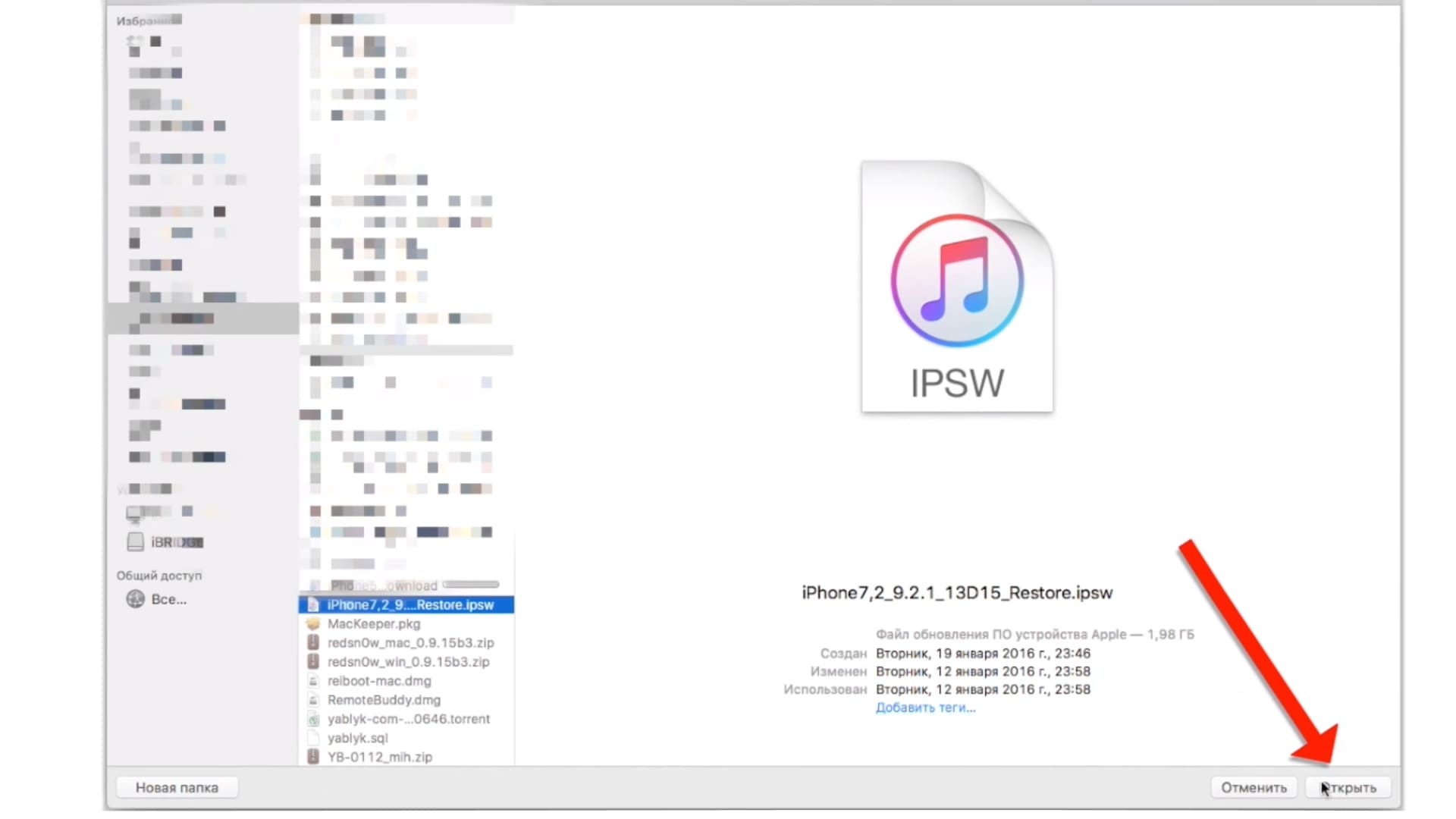1456x819 pixels.
Task: Create folder with Новая папка button
Action: pyautogui.click(x=177, y=788)
